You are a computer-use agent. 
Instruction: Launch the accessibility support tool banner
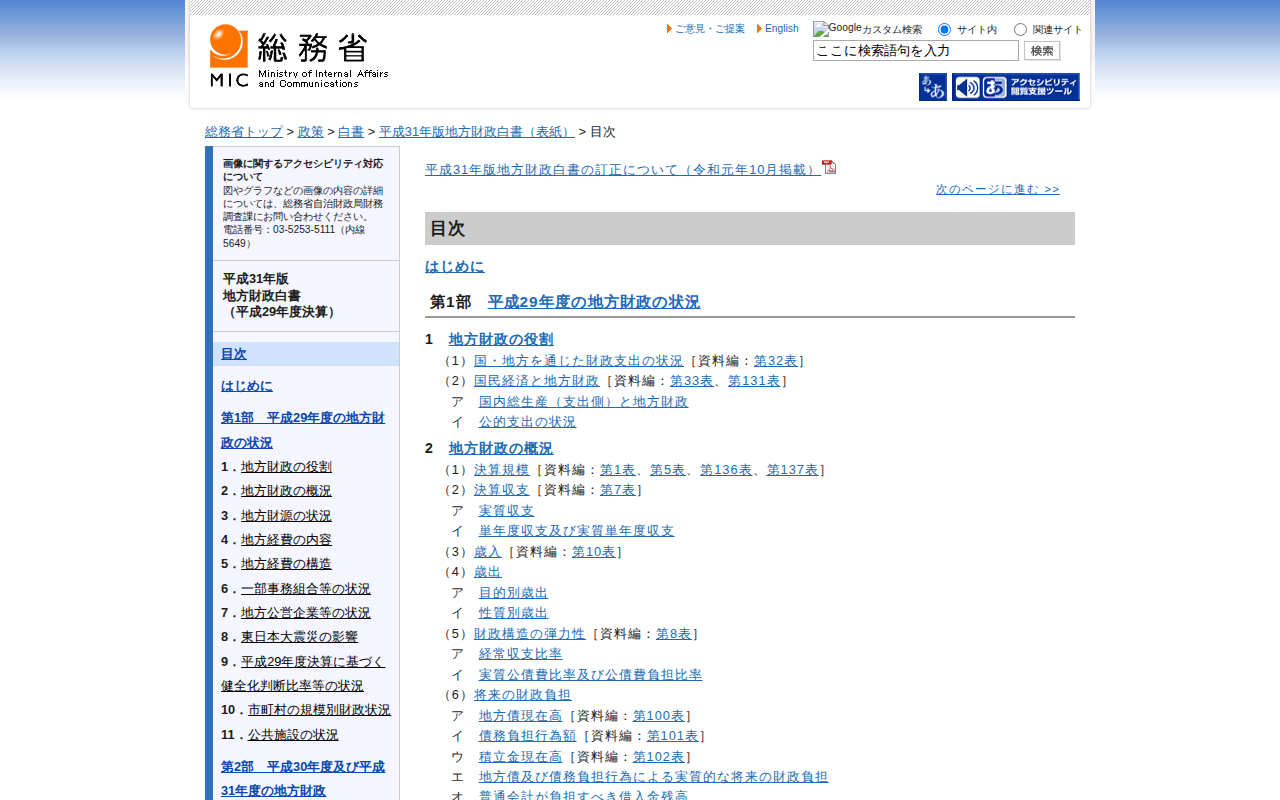pyautogui.click(x=1015, y=87)
